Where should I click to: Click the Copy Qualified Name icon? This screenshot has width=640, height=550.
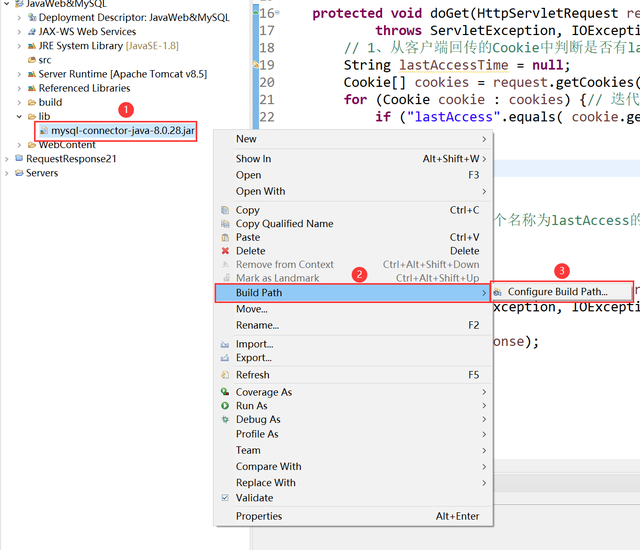coord(225,224)
